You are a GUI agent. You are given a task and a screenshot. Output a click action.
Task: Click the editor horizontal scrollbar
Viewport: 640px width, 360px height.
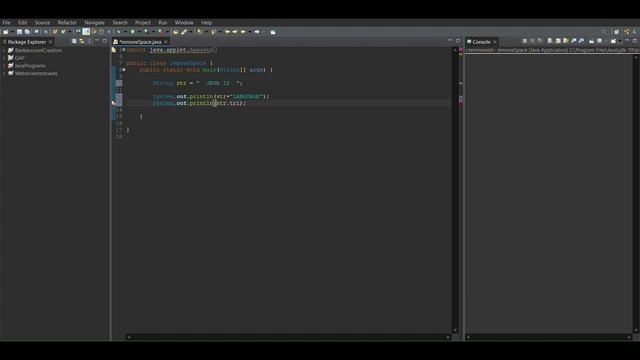coord(288,337)
